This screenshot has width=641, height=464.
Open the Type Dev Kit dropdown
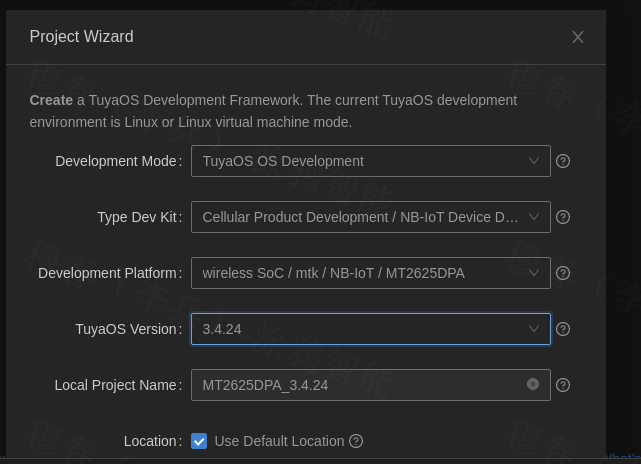[x=371, y=217]
